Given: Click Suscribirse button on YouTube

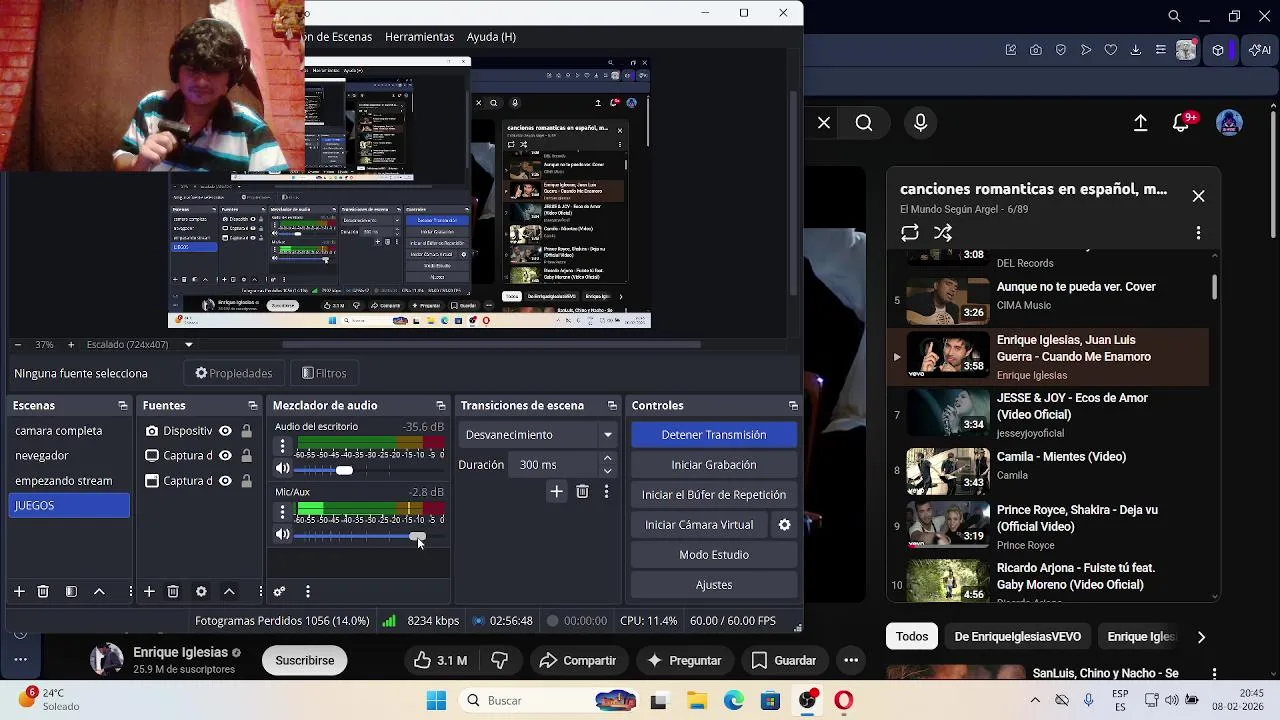Looking at the screenshot, I should [305, 661].
